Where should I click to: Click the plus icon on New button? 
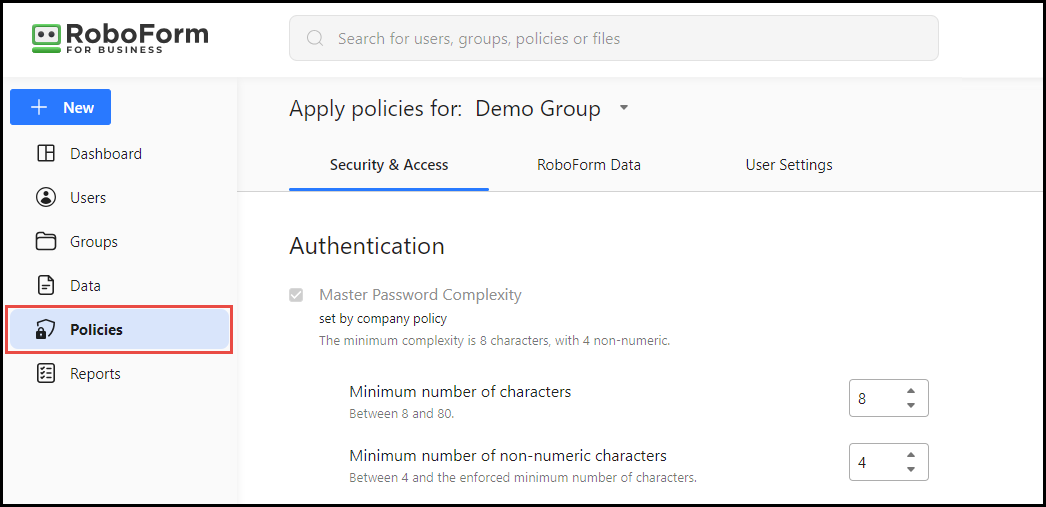40,107
